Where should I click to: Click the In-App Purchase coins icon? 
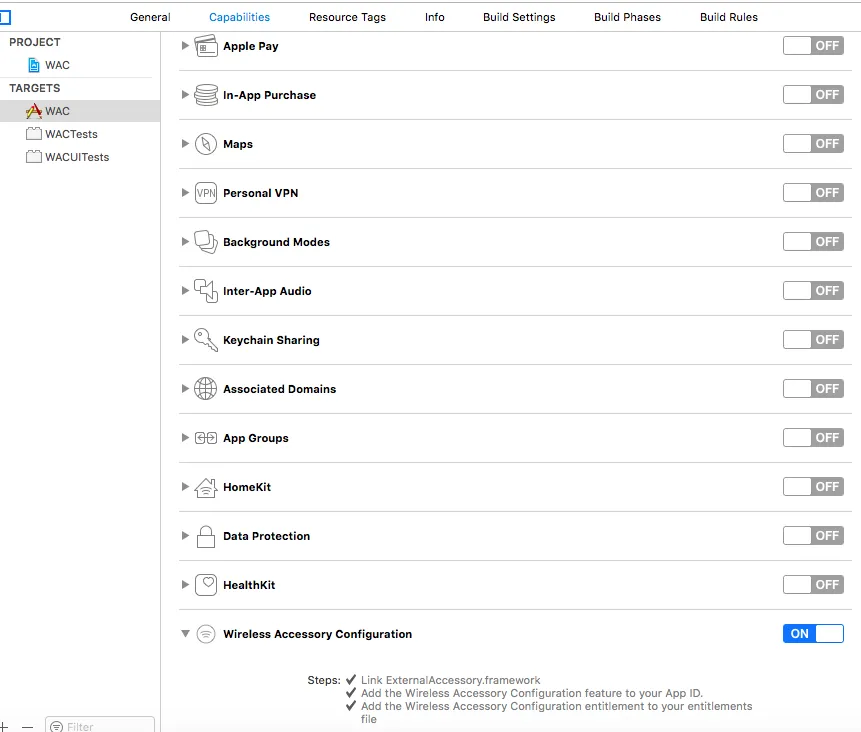[206, 94]
